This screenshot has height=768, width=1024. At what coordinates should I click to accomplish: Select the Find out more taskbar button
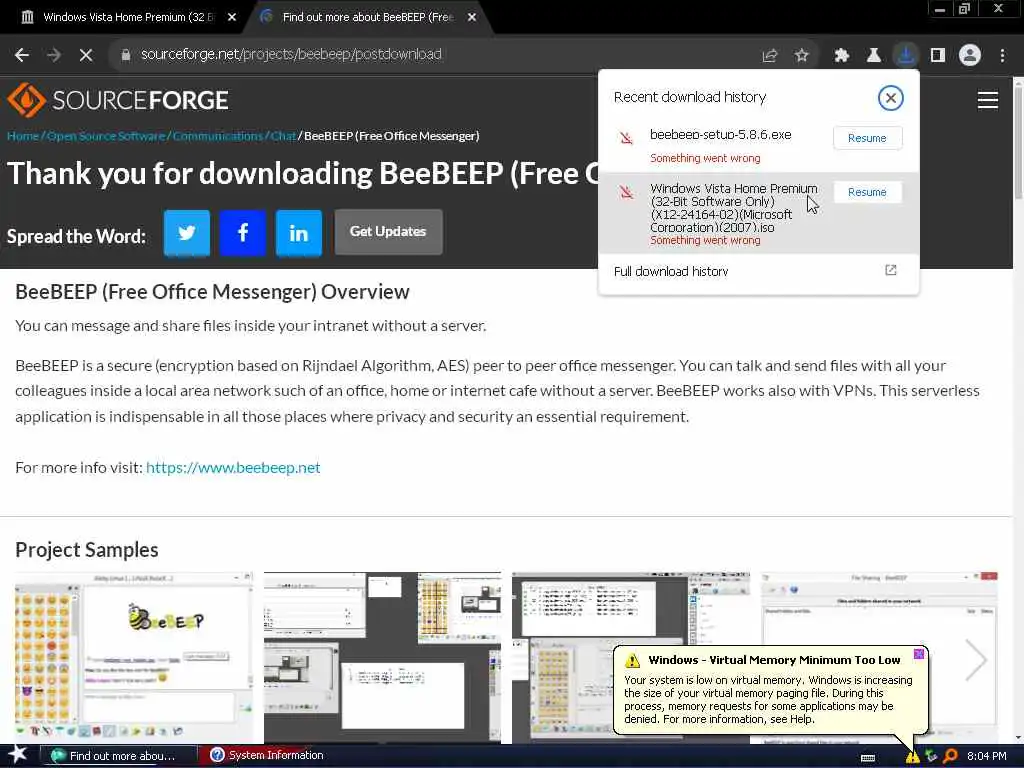pyautogui.click(x=119, y=755)
